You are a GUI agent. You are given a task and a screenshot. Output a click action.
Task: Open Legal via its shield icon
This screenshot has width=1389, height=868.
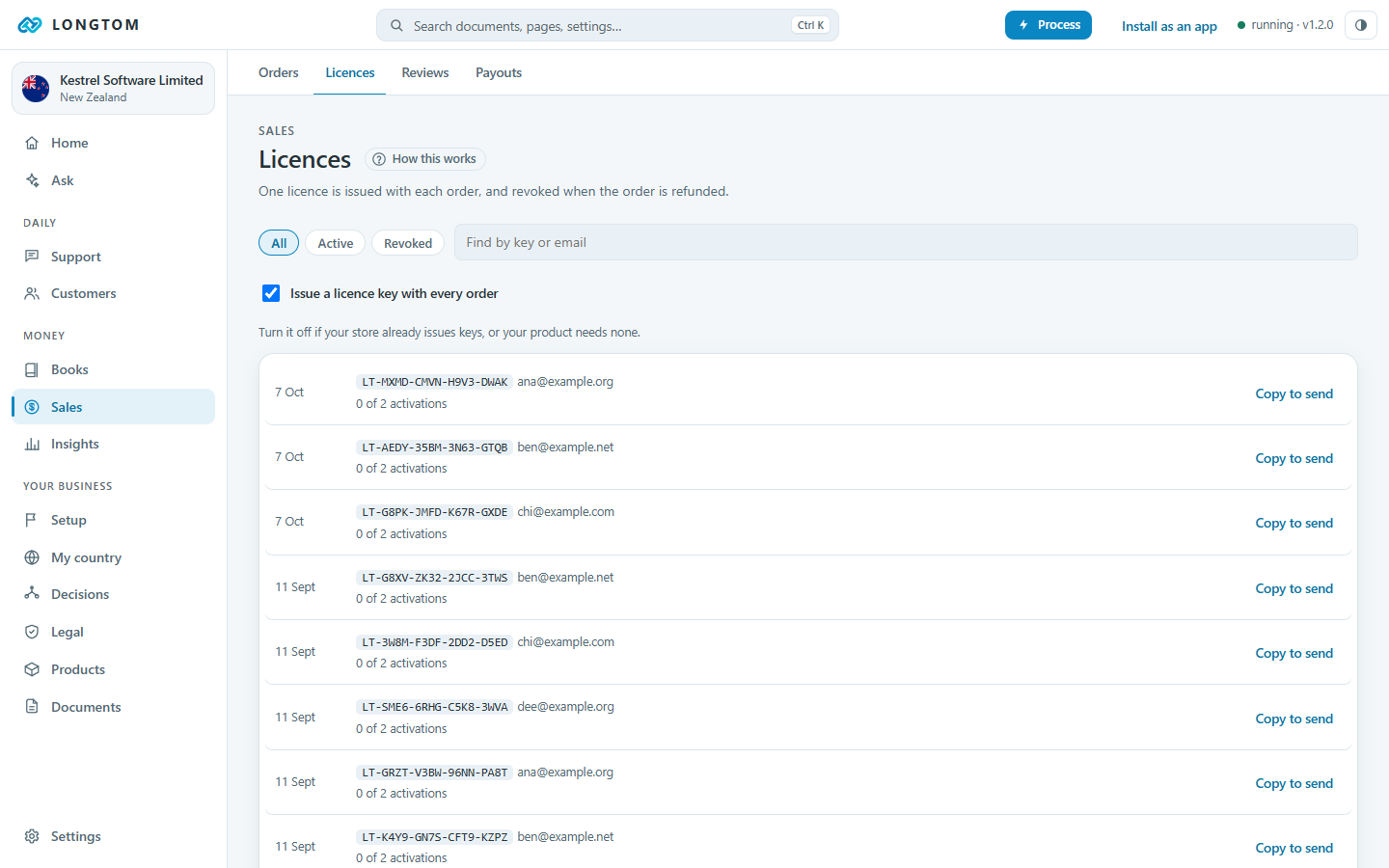(32, 632)
